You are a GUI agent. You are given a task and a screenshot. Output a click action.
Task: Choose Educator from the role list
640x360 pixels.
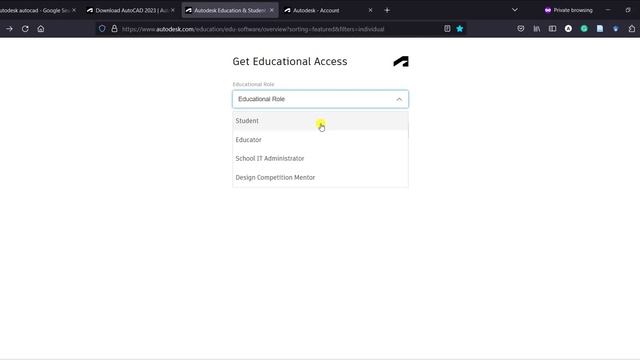click(320, 140)
